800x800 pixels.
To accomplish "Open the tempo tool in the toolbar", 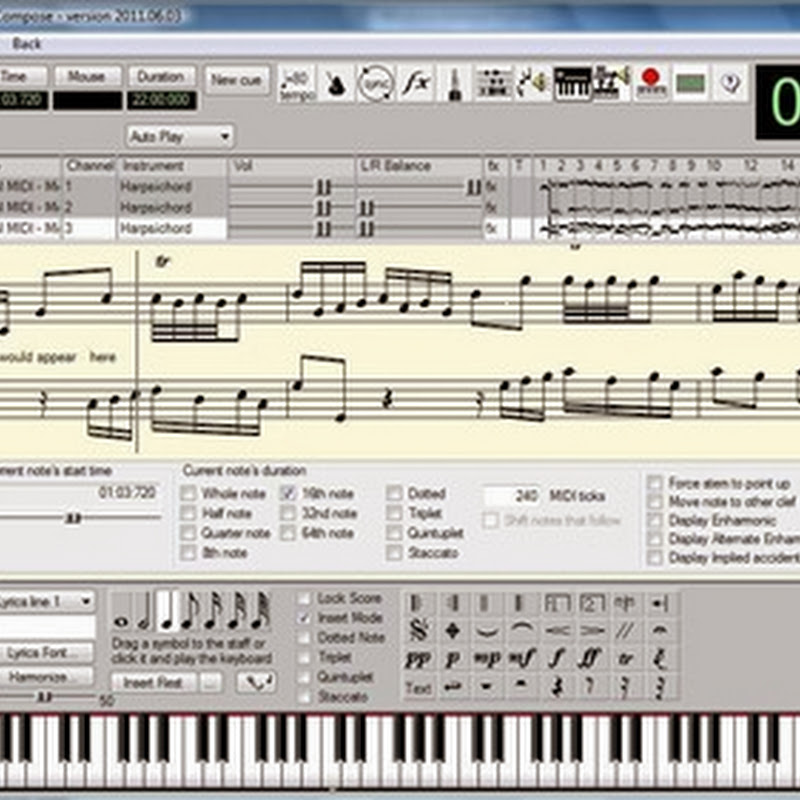I will pyautogui.click(x=296, y=84).
